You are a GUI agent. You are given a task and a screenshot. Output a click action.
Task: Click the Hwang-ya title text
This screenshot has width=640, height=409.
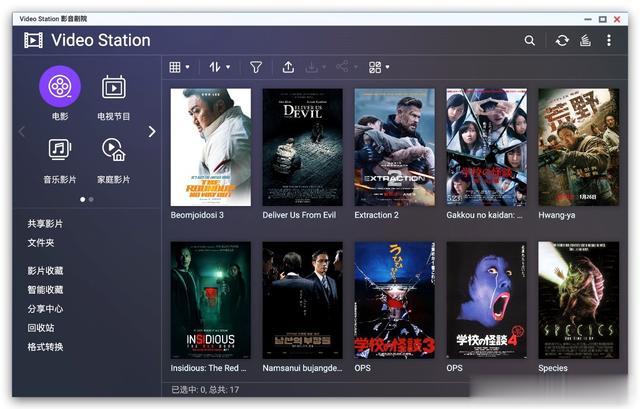(557, 216)
